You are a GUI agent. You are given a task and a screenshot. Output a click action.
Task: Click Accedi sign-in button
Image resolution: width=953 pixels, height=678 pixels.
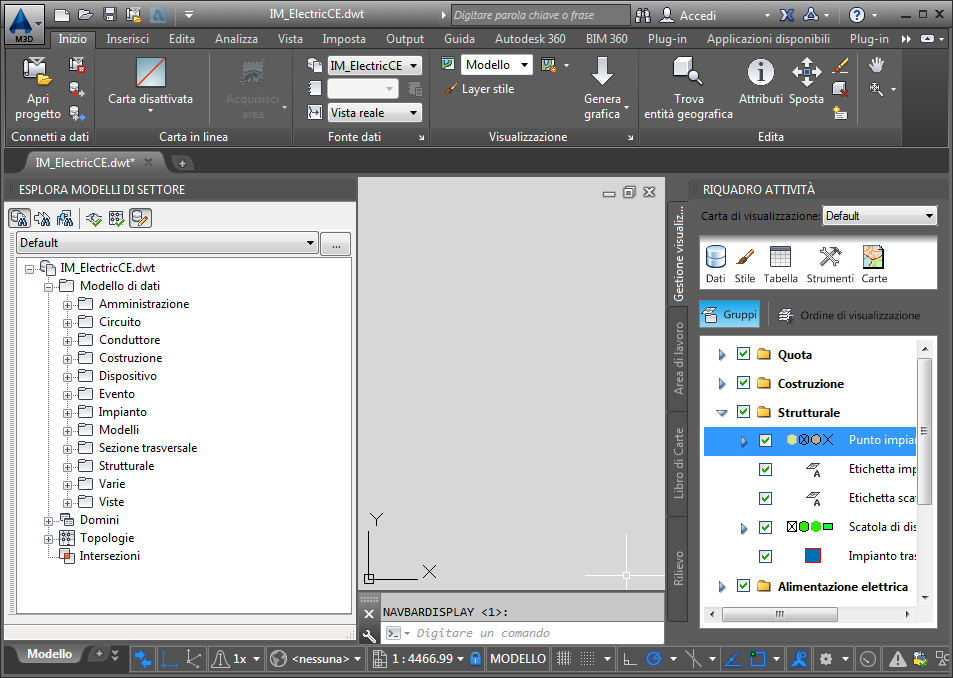[688, 15]
